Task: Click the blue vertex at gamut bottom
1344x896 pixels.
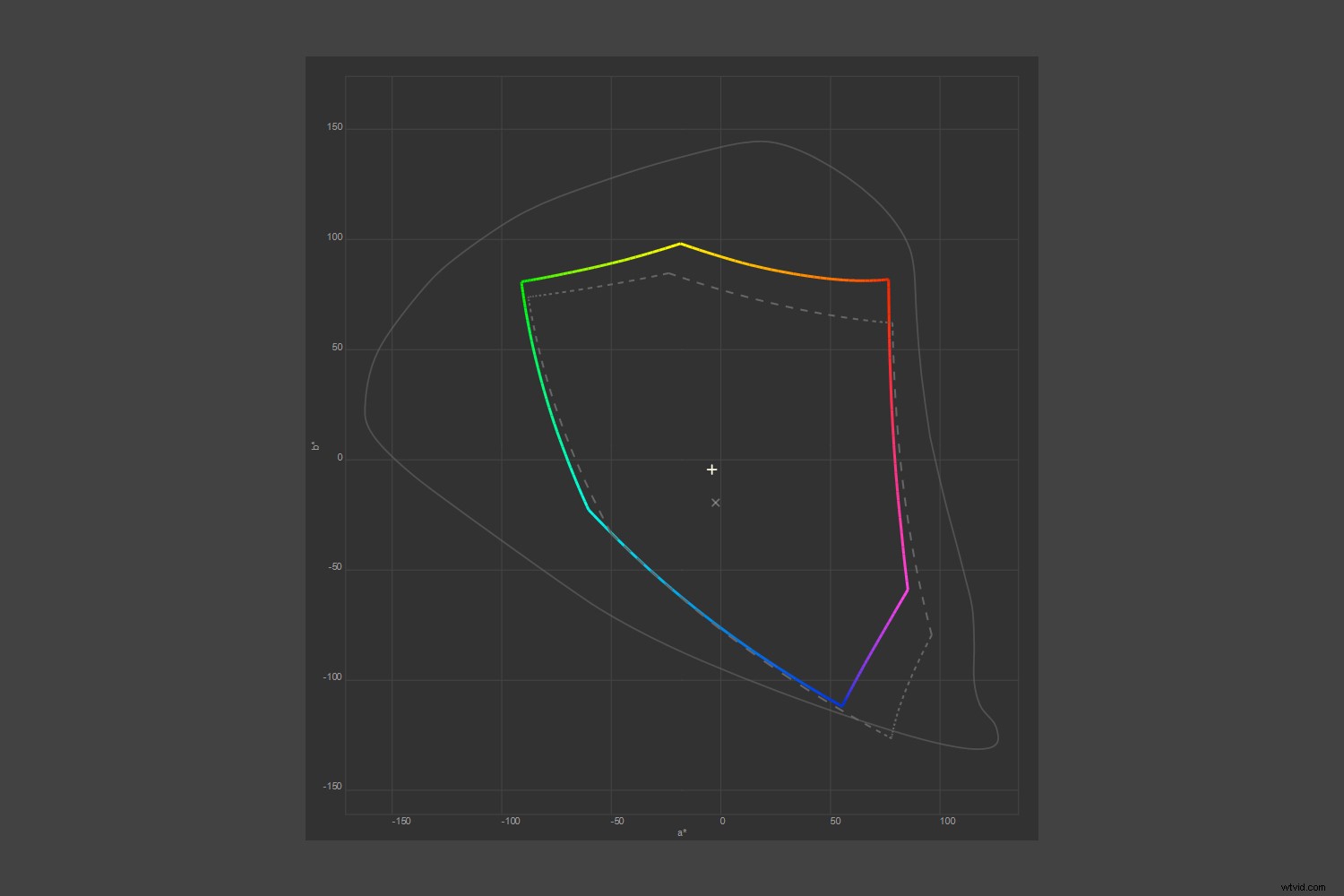Action: point(841,706)
